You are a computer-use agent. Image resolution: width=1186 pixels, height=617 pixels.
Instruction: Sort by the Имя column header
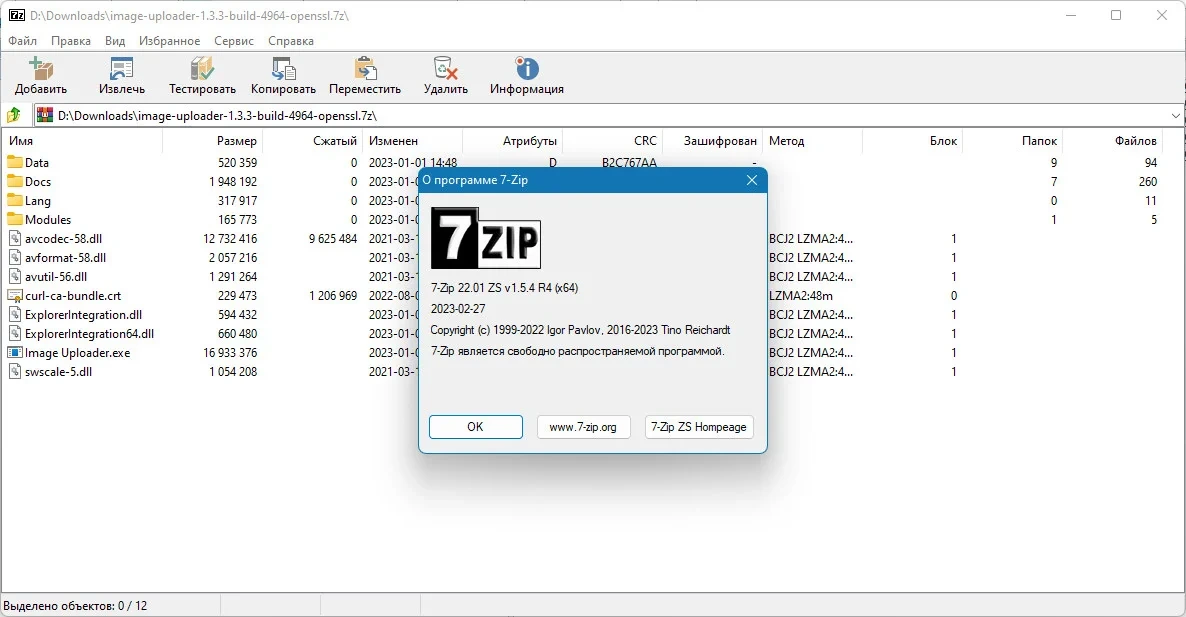click(82, 141)
